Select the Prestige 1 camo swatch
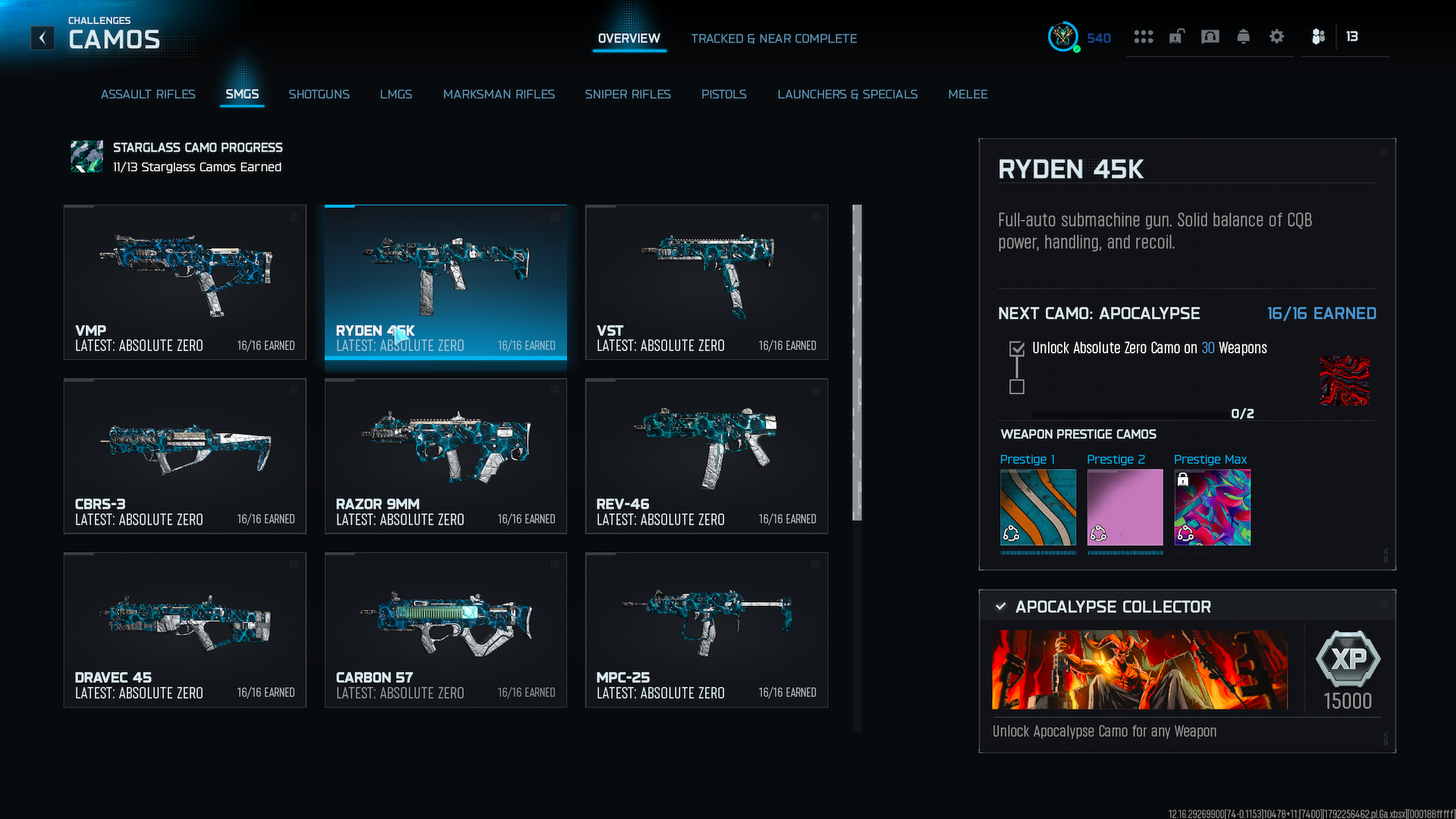 pyautogui.click(x=1038, y=507)
